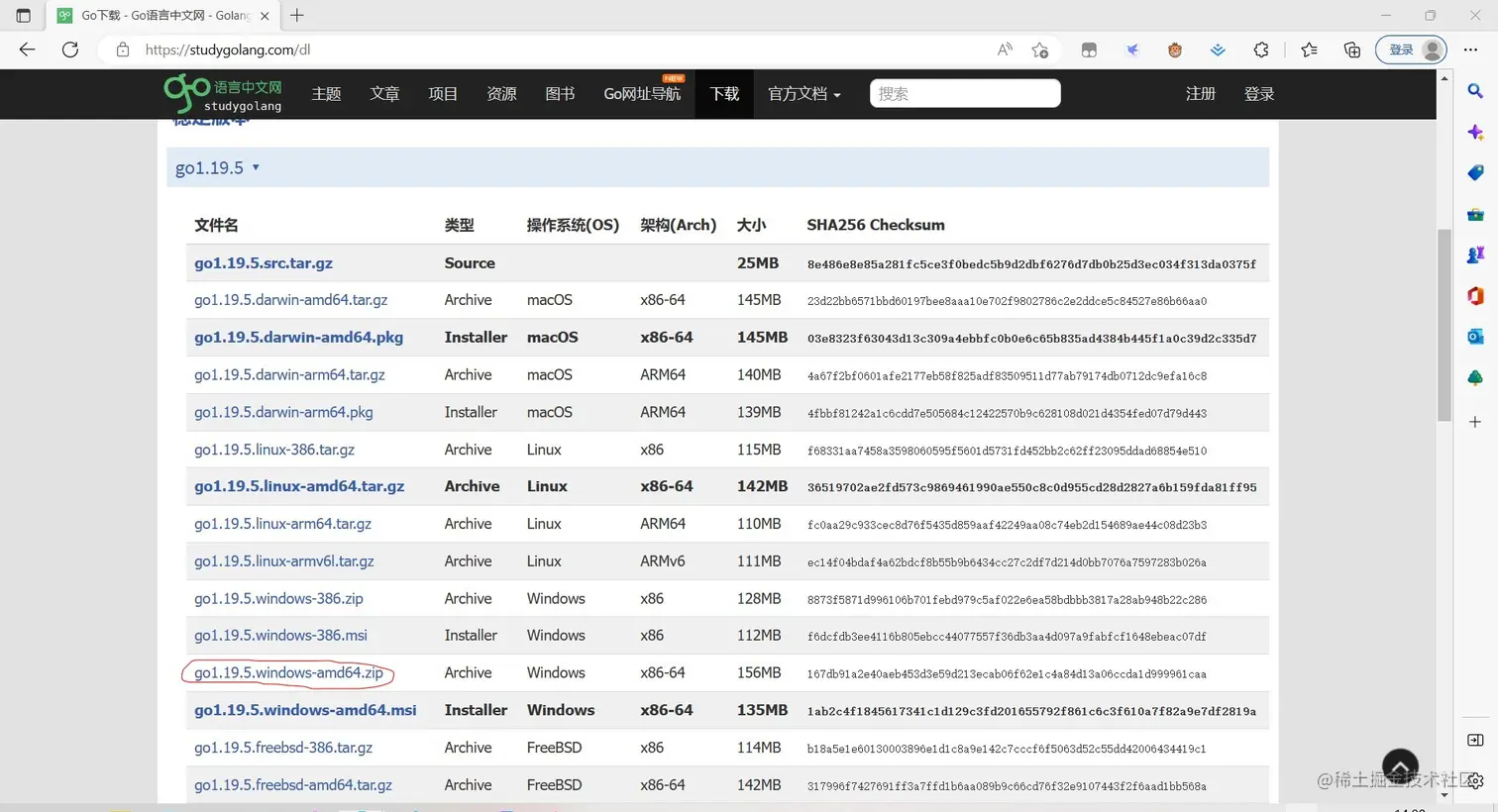
Task: Open the 文章 nav item
Action: tap(384, 94)
